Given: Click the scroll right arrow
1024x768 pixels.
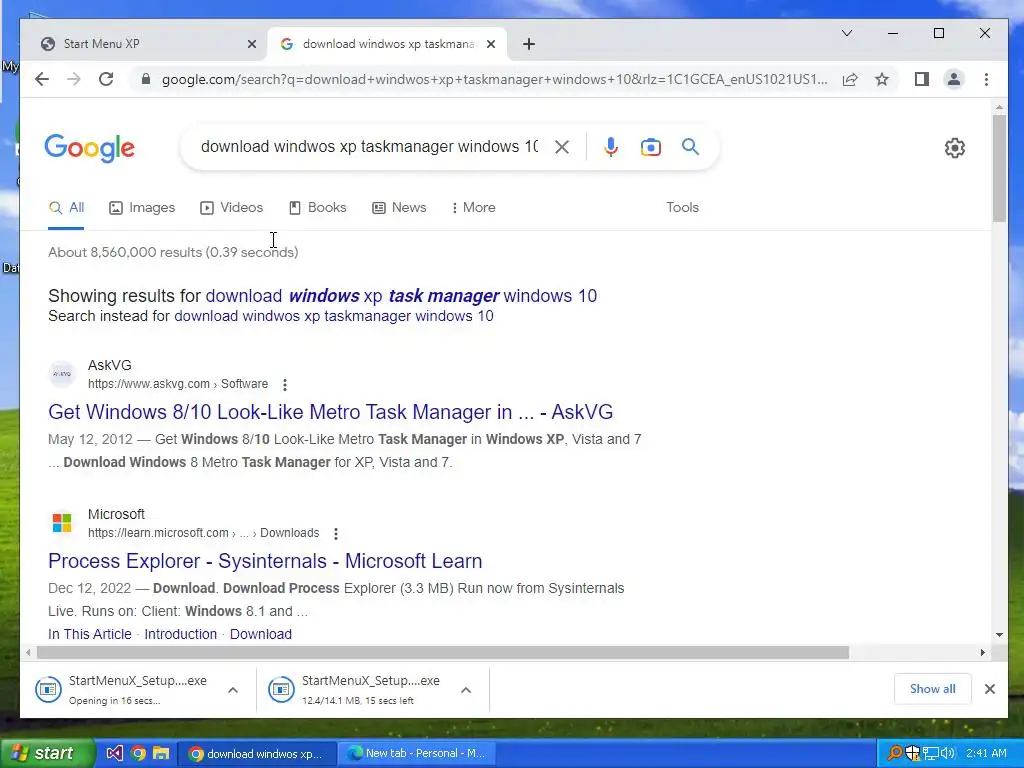Looking at the screenshot, I should pyautogui.click(x=983, y=652).
